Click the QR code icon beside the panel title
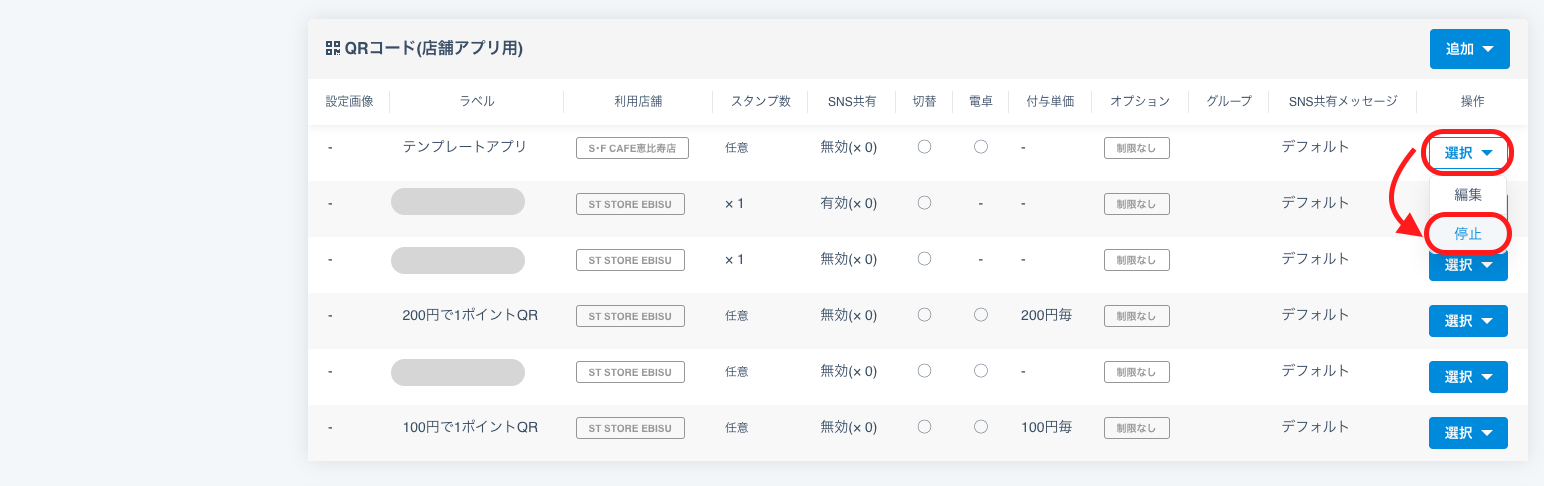Image resolution: width=1544 pixels, height=486 pixels. point(333,48)
